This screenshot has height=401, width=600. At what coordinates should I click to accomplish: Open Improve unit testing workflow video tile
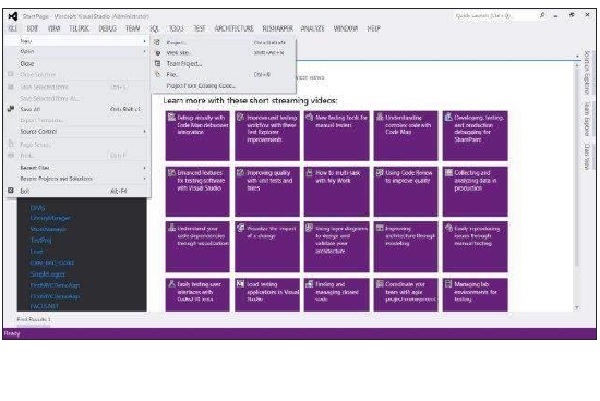point(267,135)
